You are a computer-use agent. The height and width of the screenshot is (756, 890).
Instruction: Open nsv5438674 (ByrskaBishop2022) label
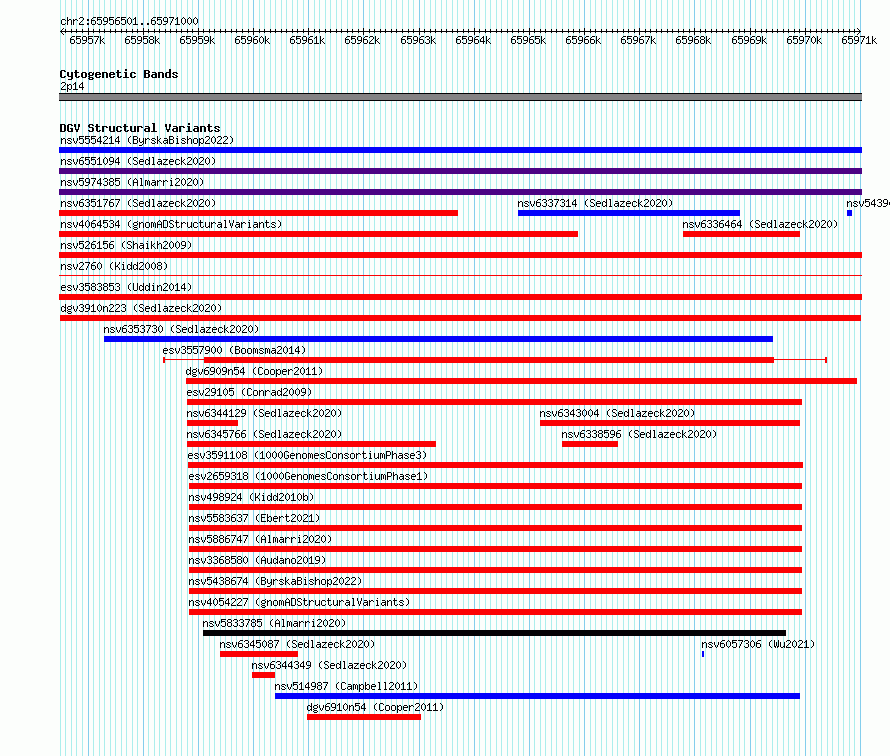[x=275, y=581]
